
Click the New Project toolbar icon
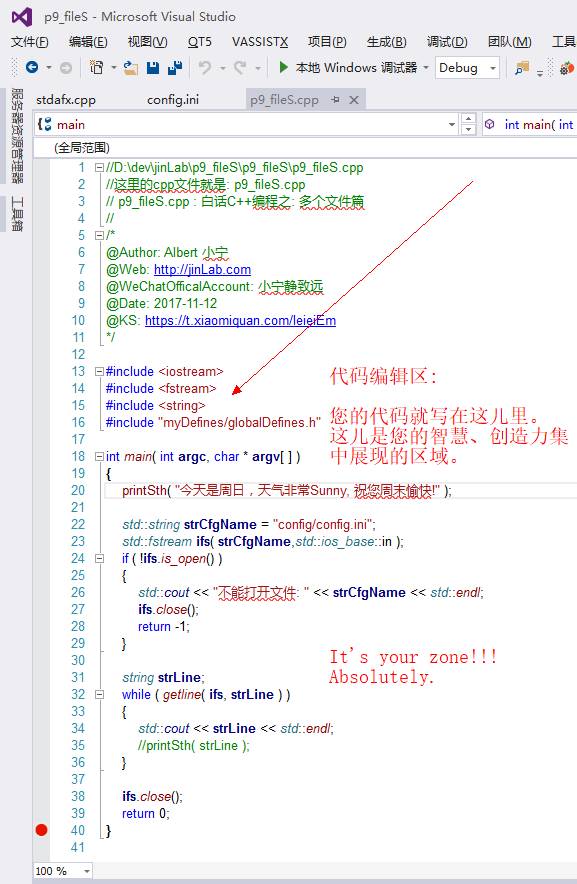pos(96,68)
